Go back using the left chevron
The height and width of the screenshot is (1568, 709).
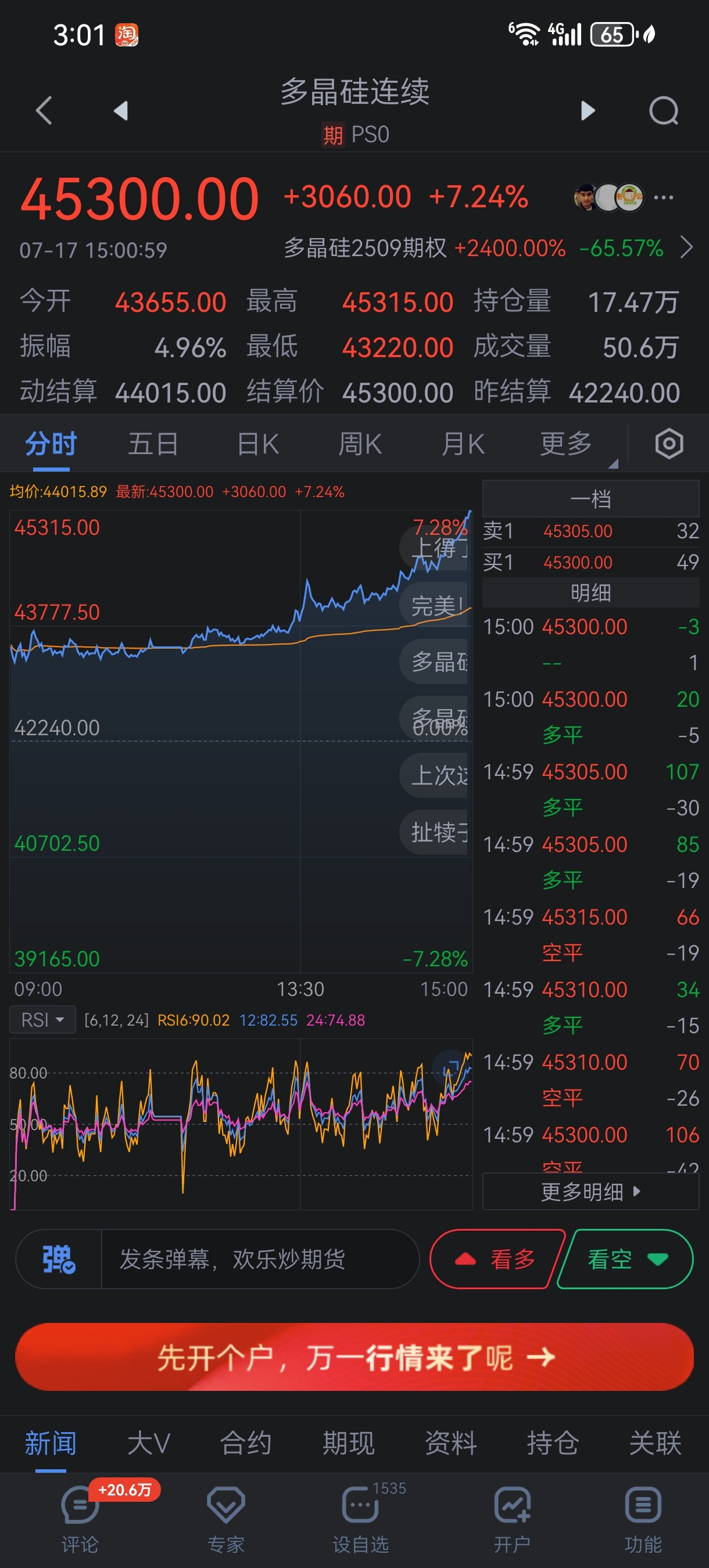(x=44, y=110)
